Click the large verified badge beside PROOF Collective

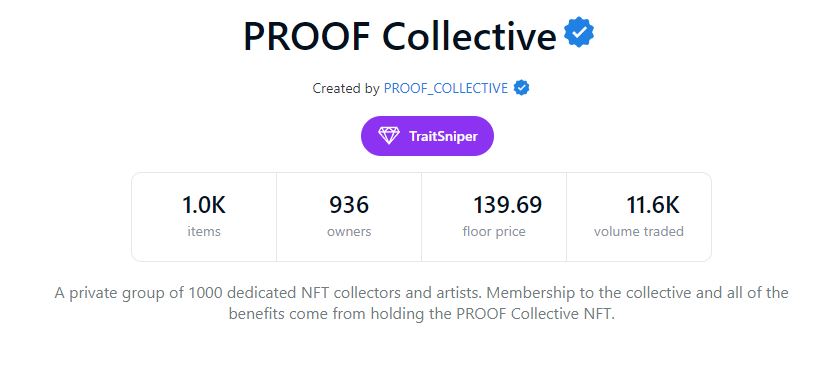[579, 32]
